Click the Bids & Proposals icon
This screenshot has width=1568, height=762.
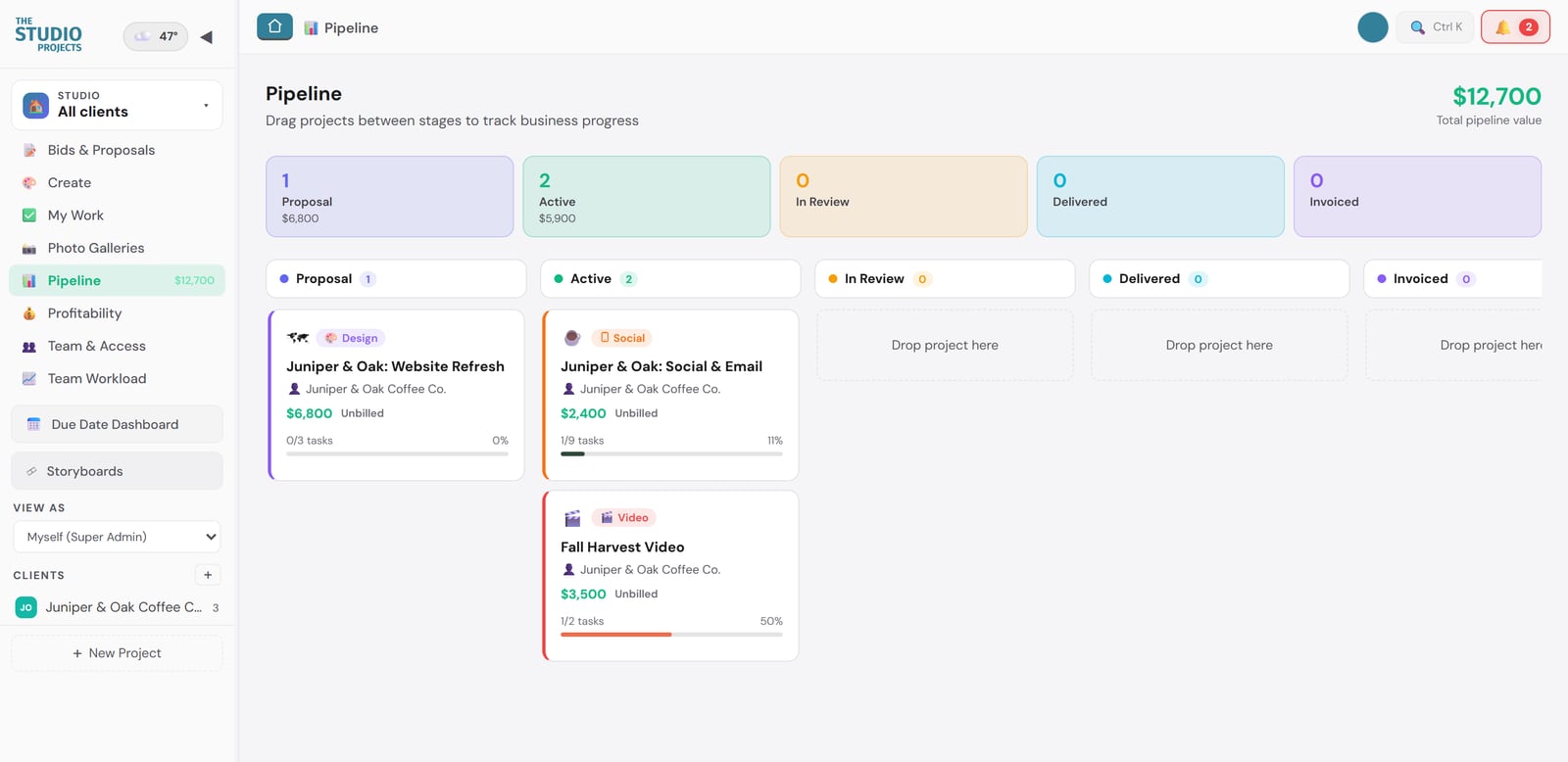click(29, 150)
